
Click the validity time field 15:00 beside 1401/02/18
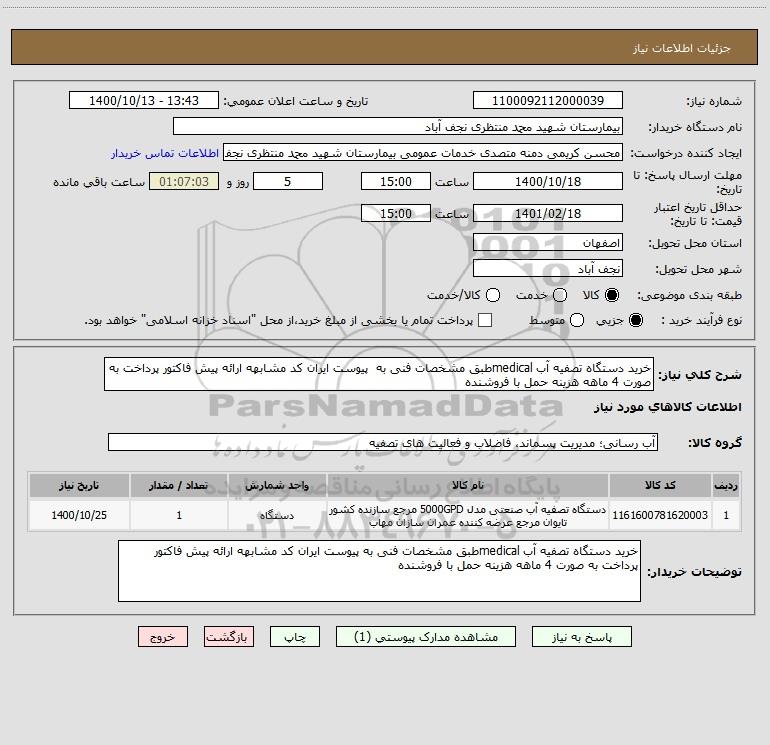point(396,213)
